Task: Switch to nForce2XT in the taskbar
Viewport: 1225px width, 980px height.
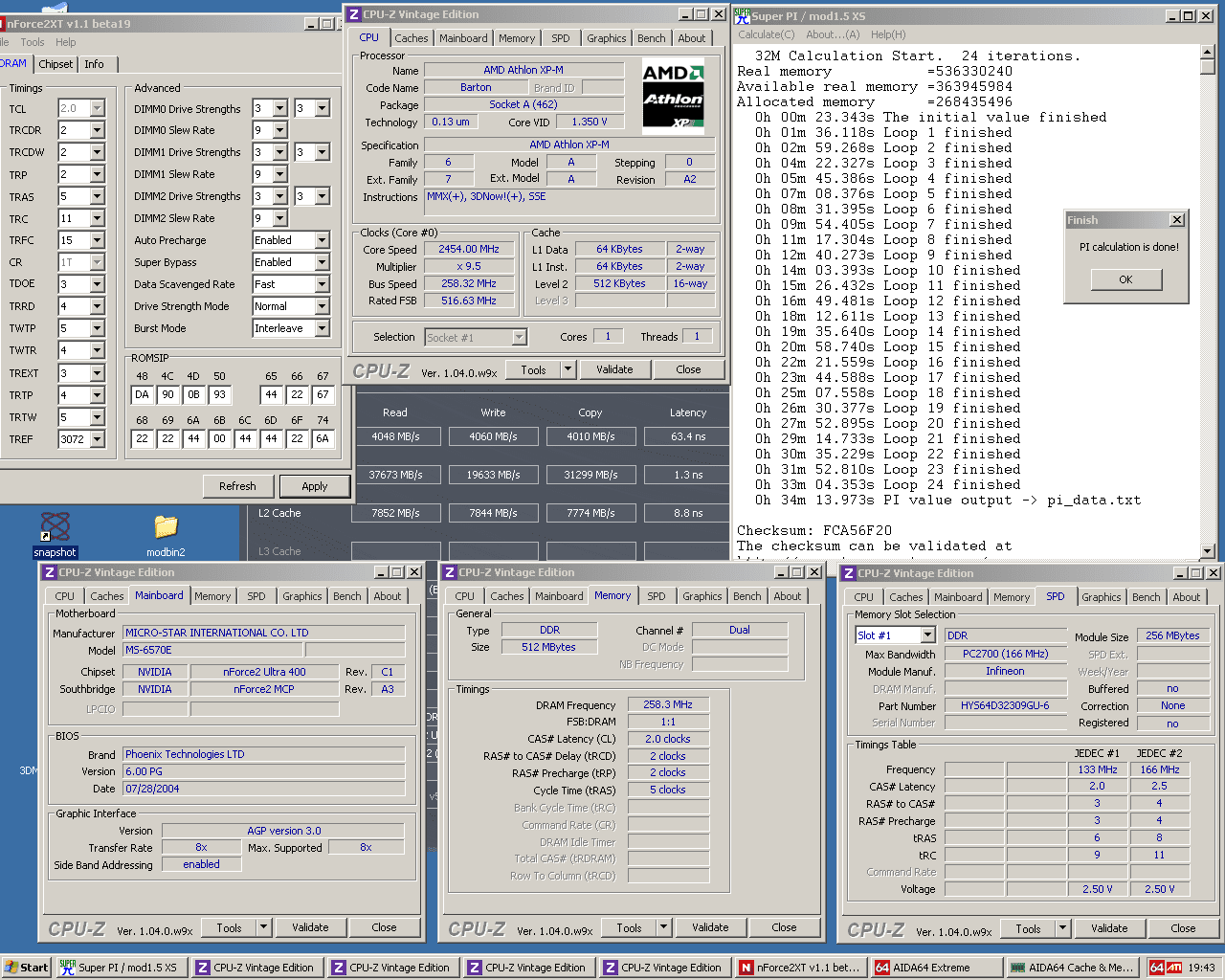Action: [800, 968]
